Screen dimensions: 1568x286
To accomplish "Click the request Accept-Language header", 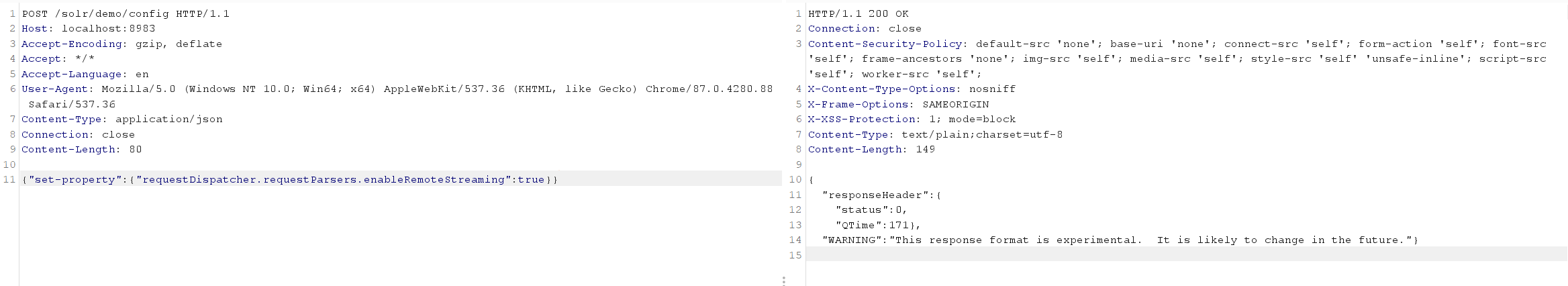I will pyautogui.click(x=85, y=74).
